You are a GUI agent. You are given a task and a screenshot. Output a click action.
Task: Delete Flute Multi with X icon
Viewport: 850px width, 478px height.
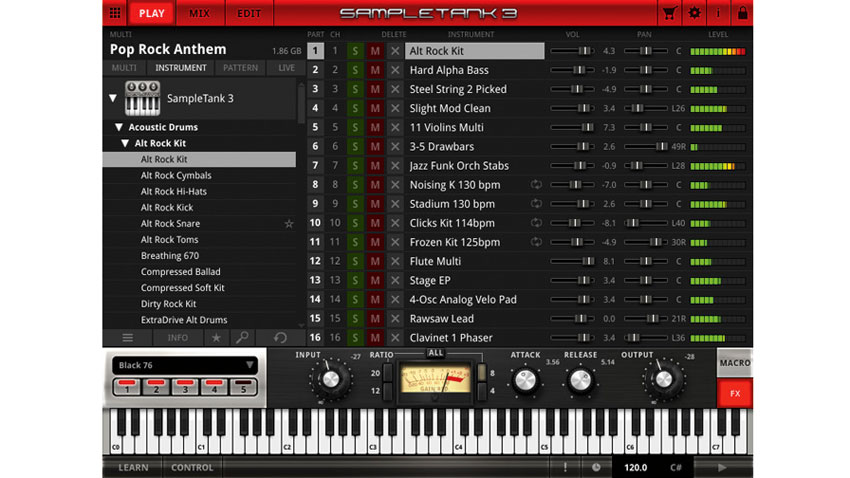395,261
